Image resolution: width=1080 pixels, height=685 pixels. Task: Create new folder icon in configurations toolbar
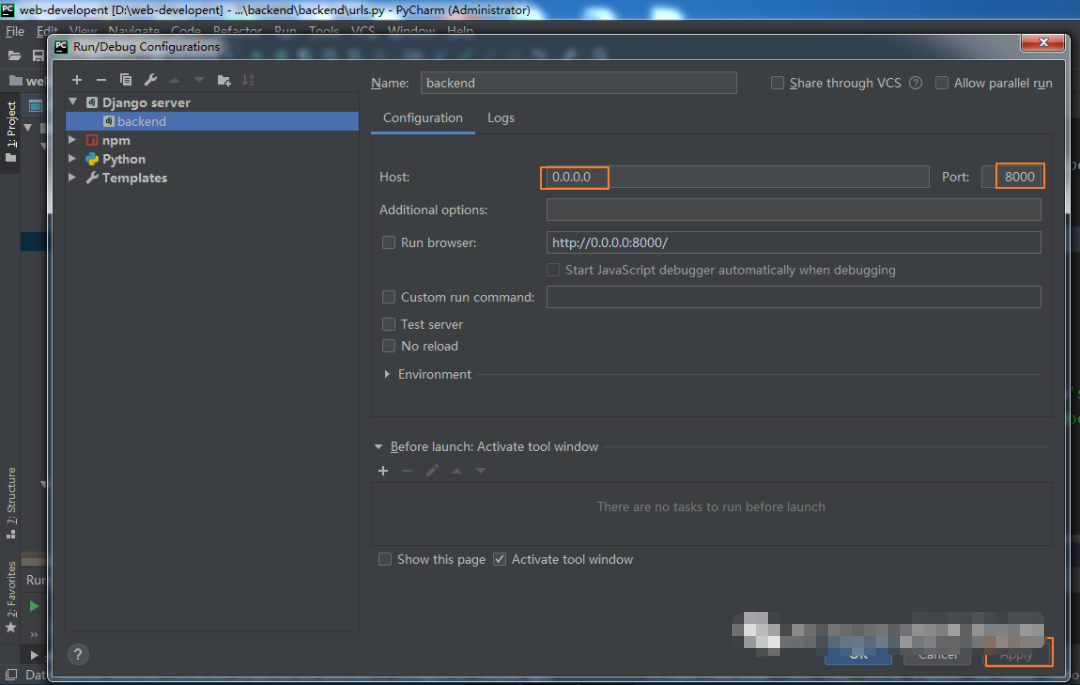pyautogui.click(x=224, y=81)
